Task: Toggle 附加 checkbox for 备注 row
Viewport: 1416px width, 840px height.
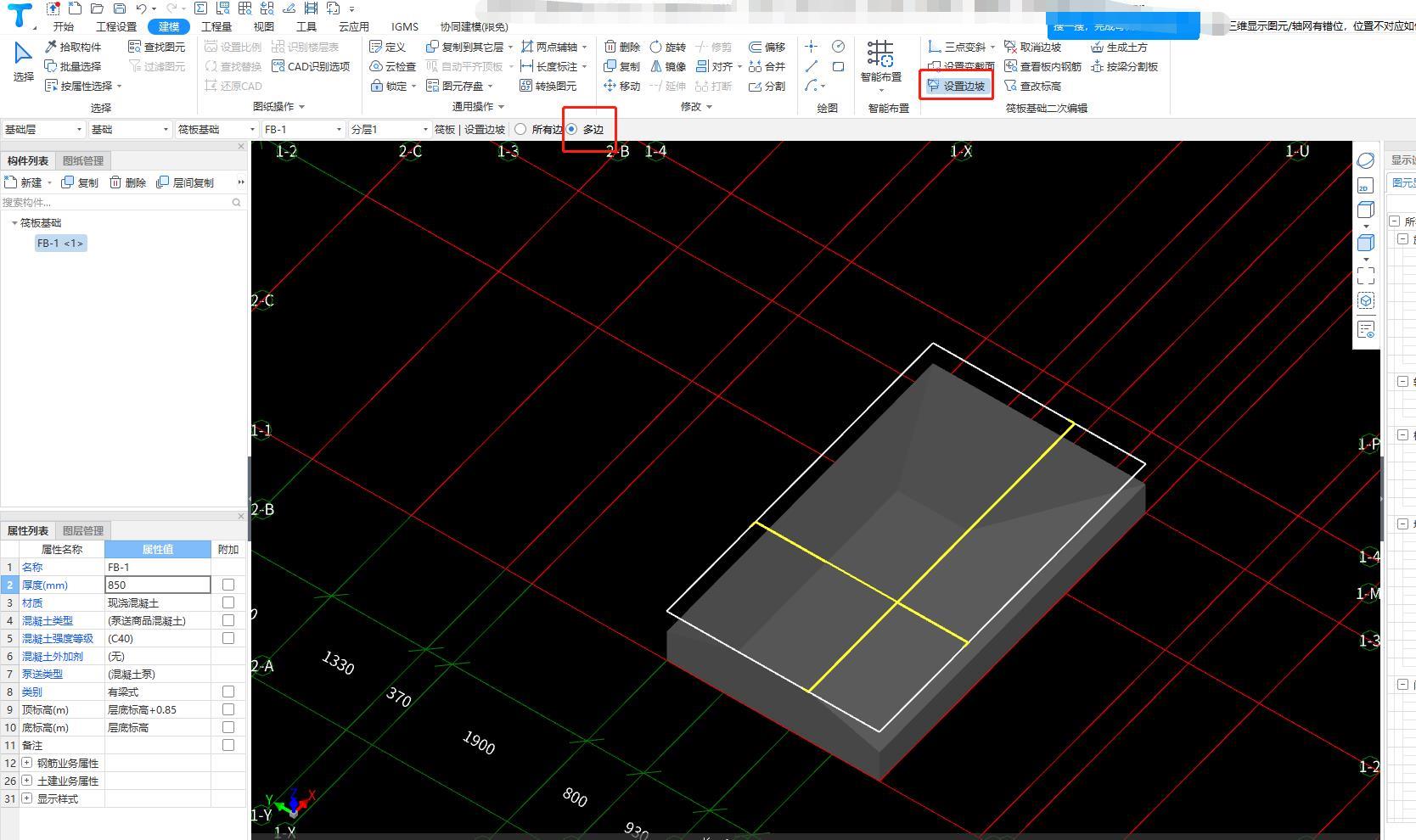Action: tap(228, 745)
